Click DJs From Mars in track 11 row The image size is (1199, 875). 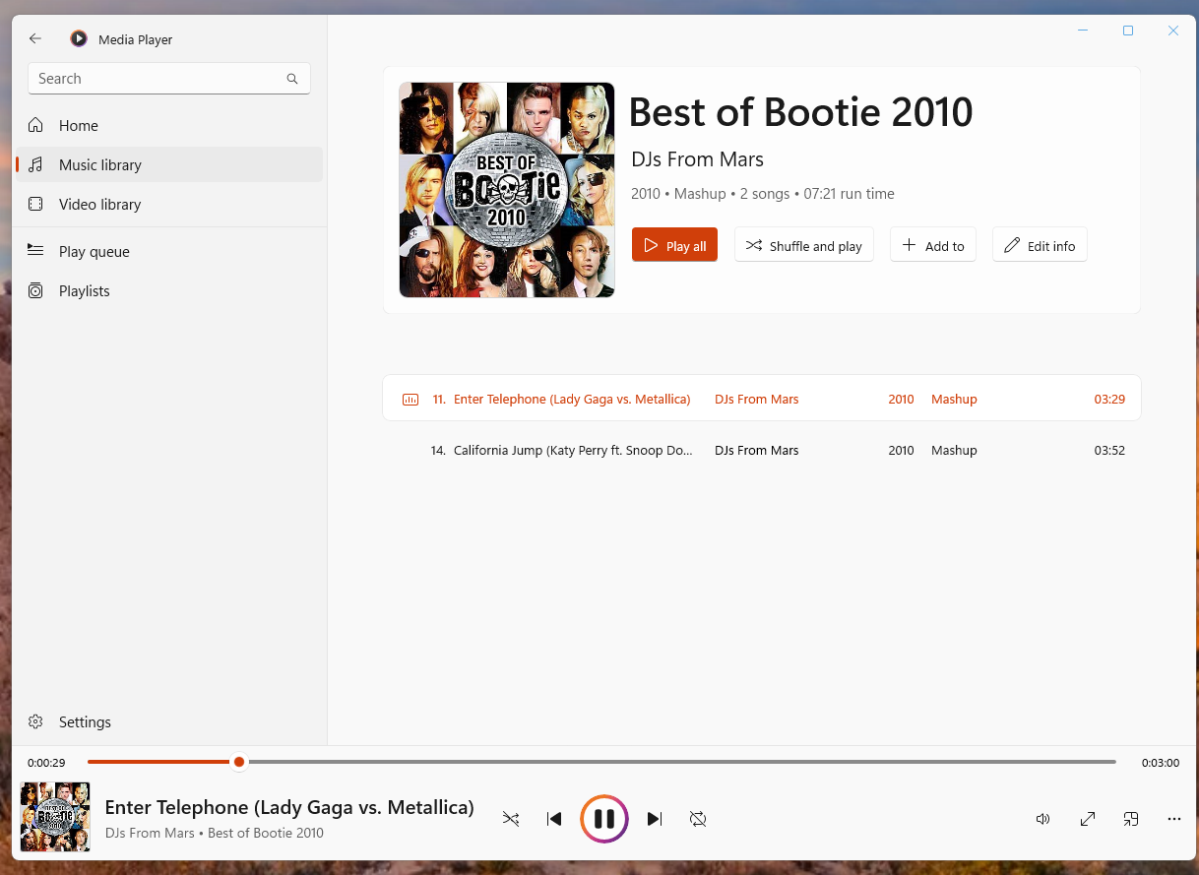756,398
